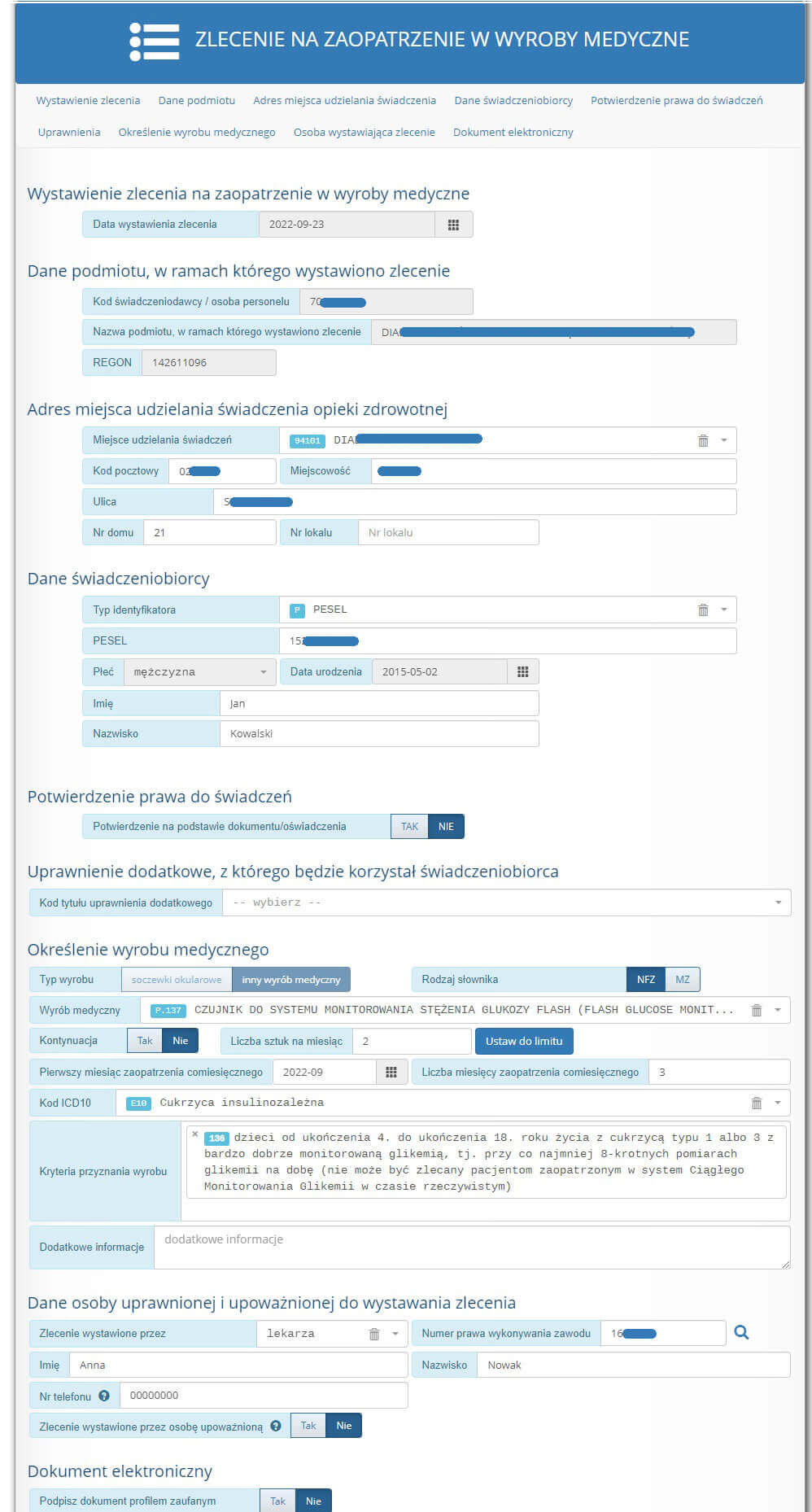Viewport: 812px width, 1512px height.
Task: Clear Miejsce udzielania świadczeń with trash icon
Action: point(703,440)
